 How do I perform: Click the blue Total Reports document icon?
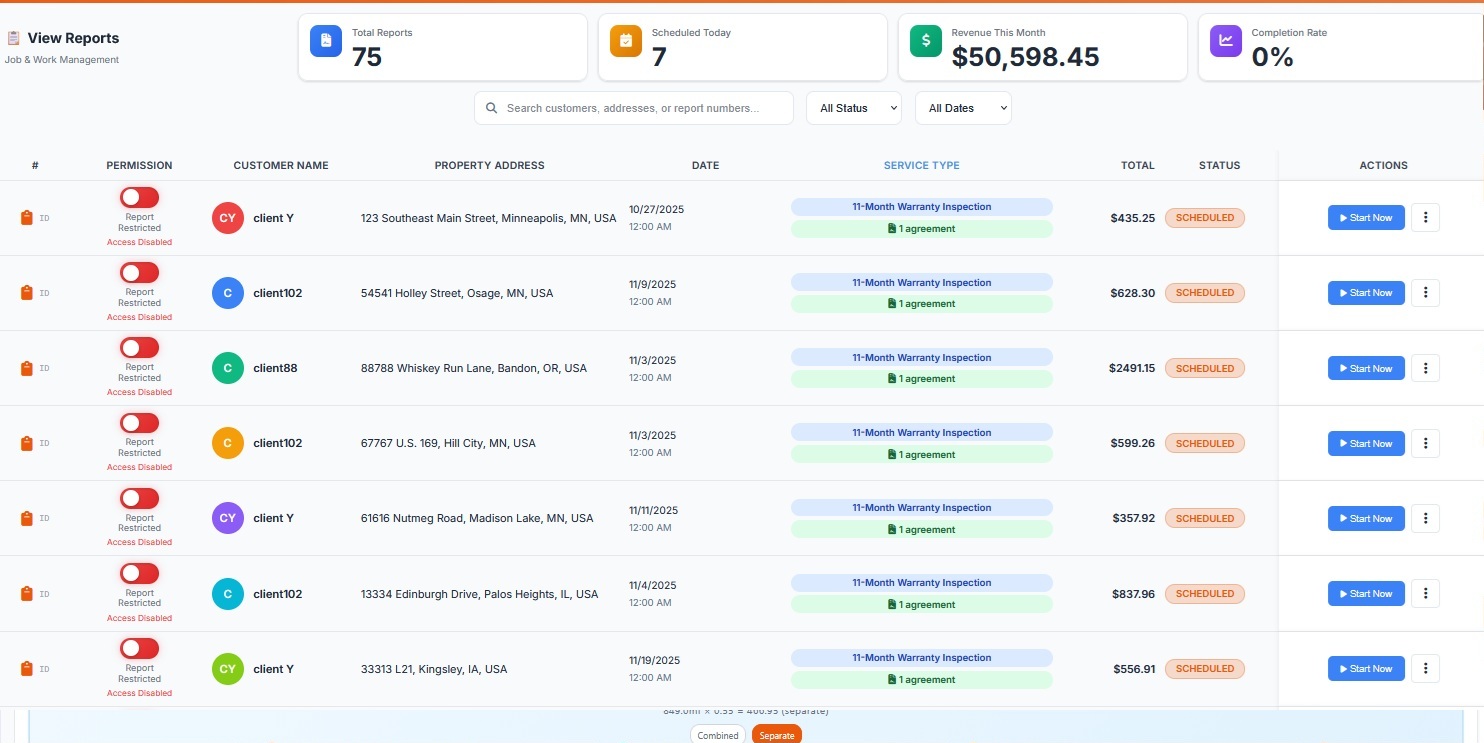pos(326,41)
